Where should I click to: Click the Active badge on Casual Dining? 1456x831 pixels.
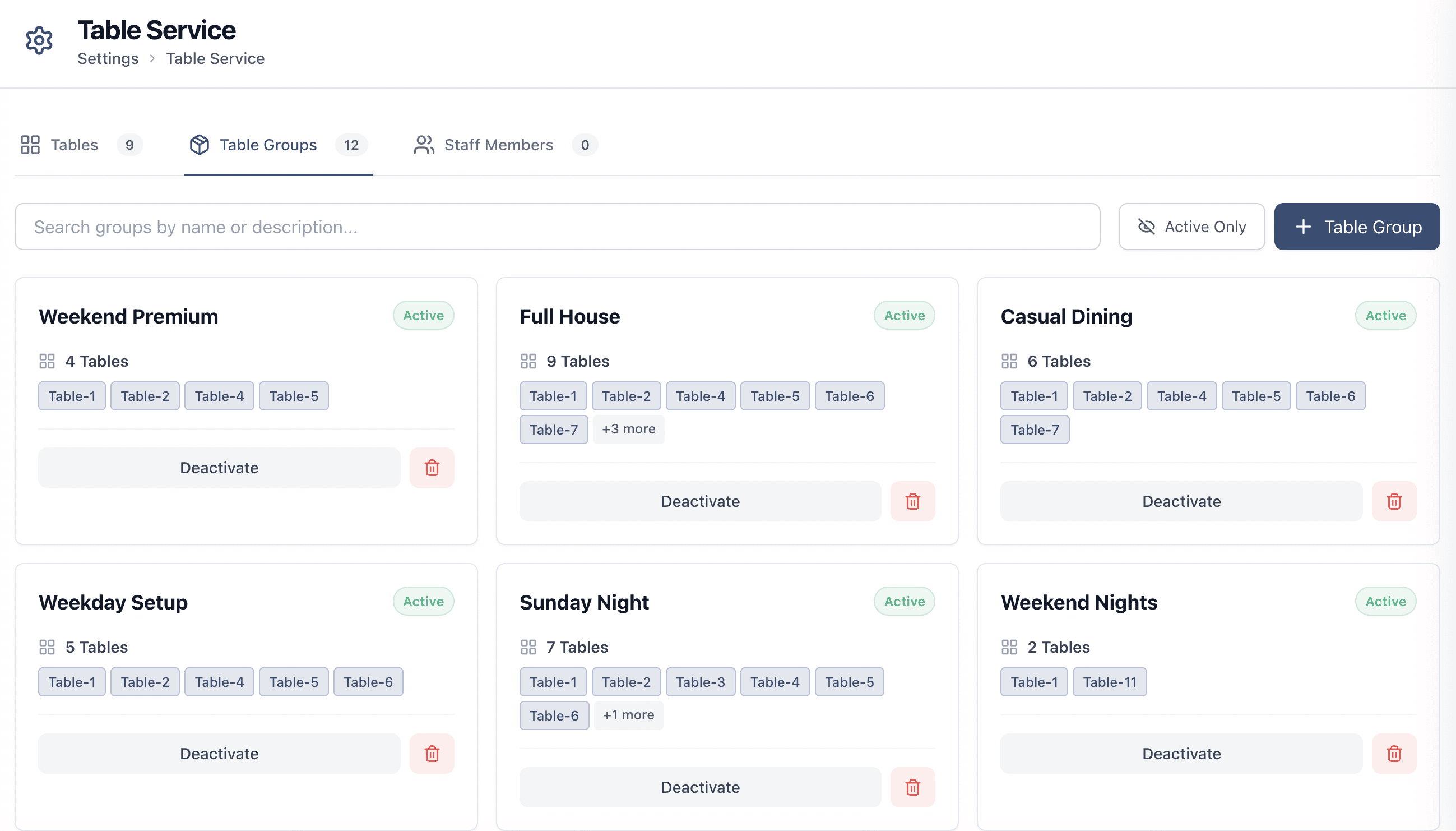(1385, 316)
